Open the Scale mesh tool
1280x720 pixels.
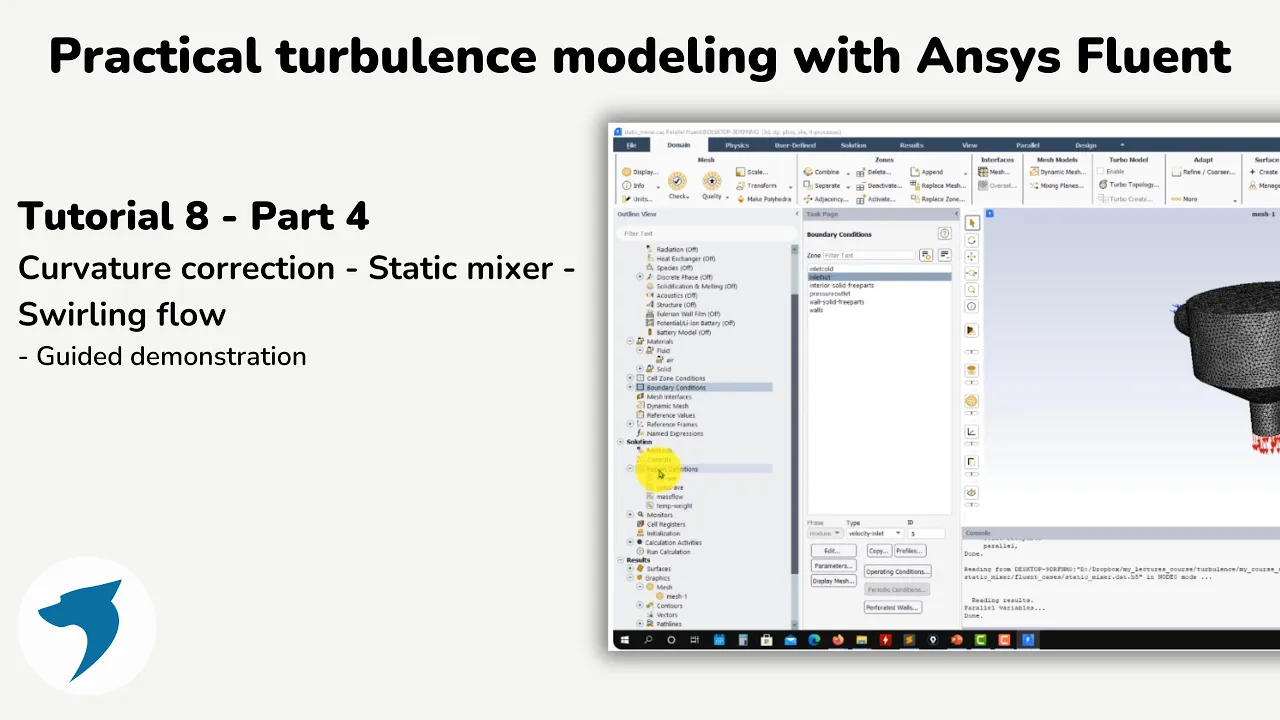(751, 172)
